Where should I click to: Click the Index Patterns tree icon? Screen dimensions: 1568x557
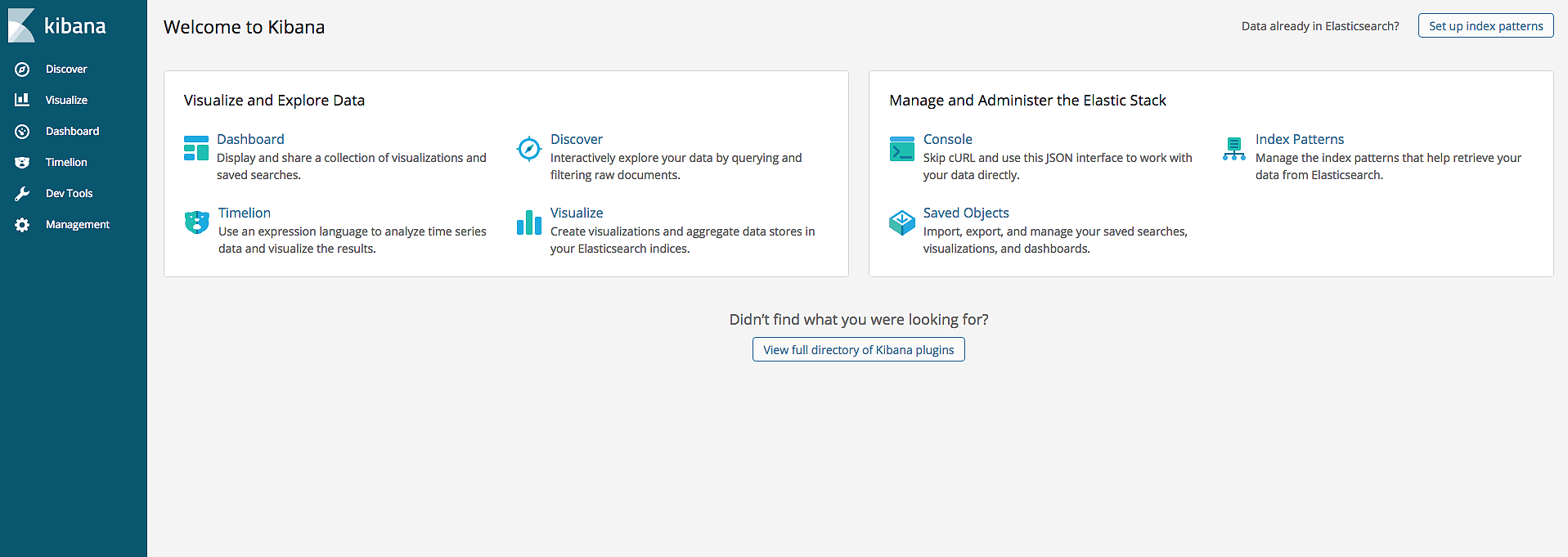point(1234,149)
